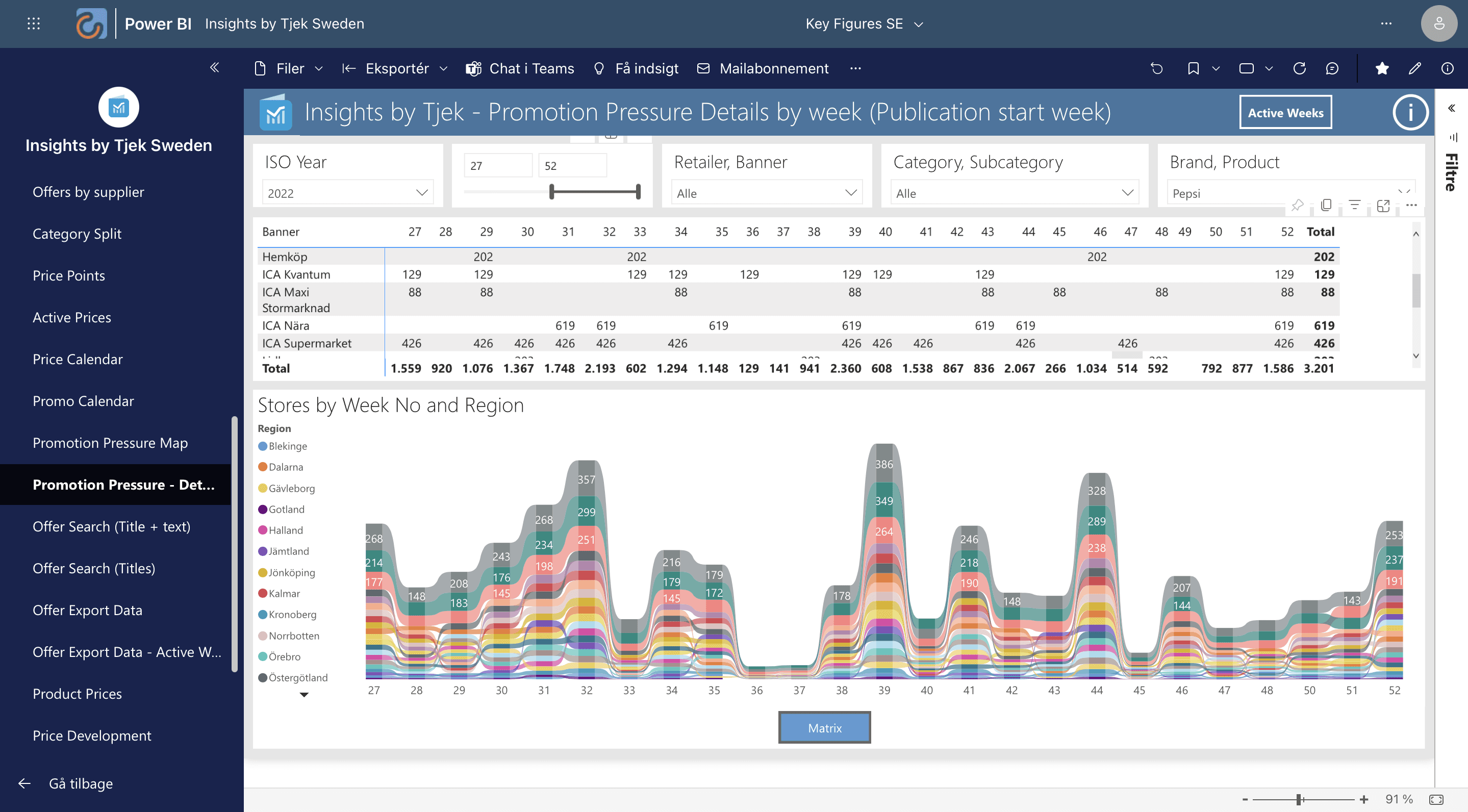Screen dimensions: 1468x812
Task: Toggle the Örebro legend entry
Action: point(284,656)
